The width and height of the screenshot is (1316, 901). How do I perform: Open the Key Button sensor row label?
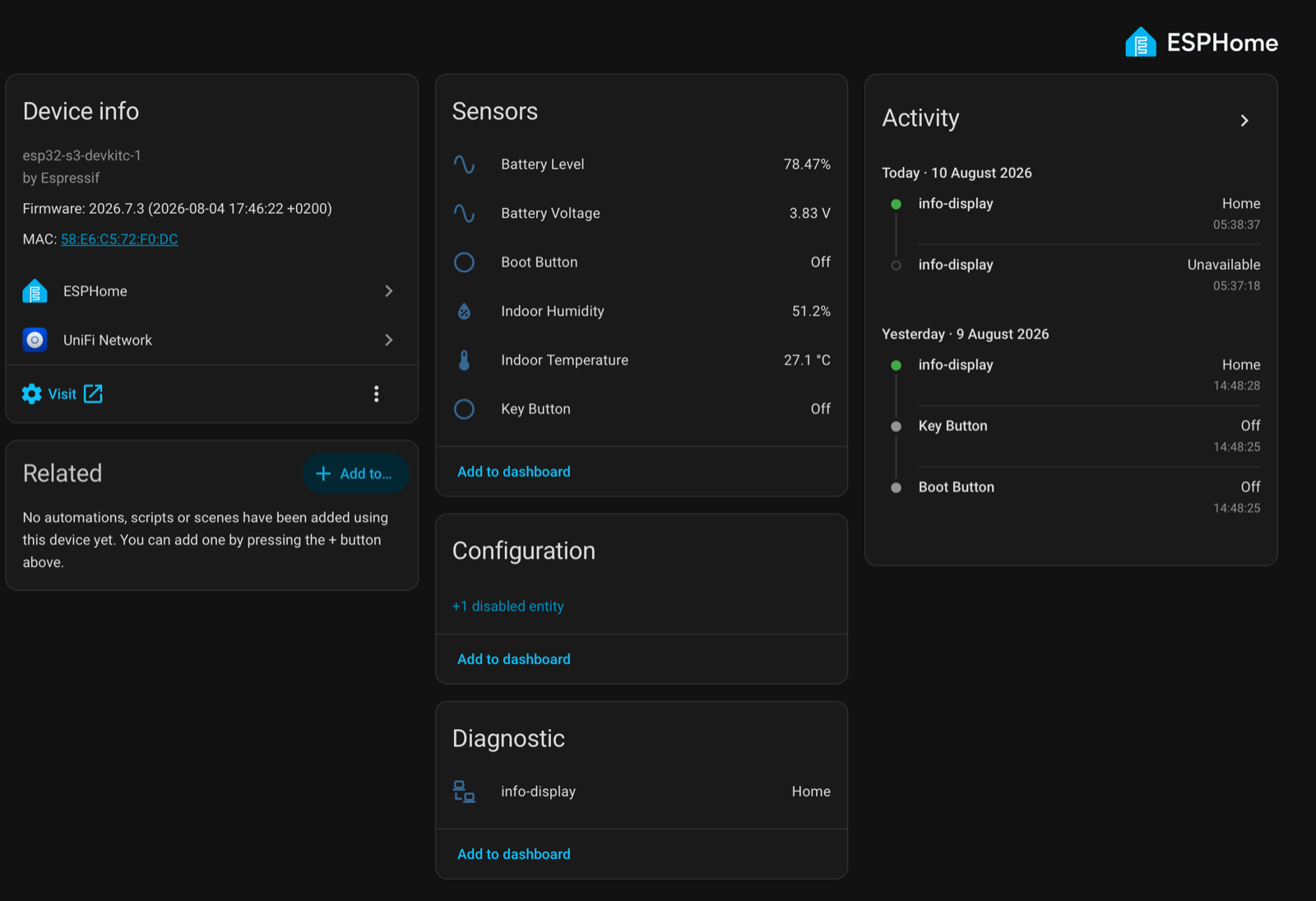535,409
